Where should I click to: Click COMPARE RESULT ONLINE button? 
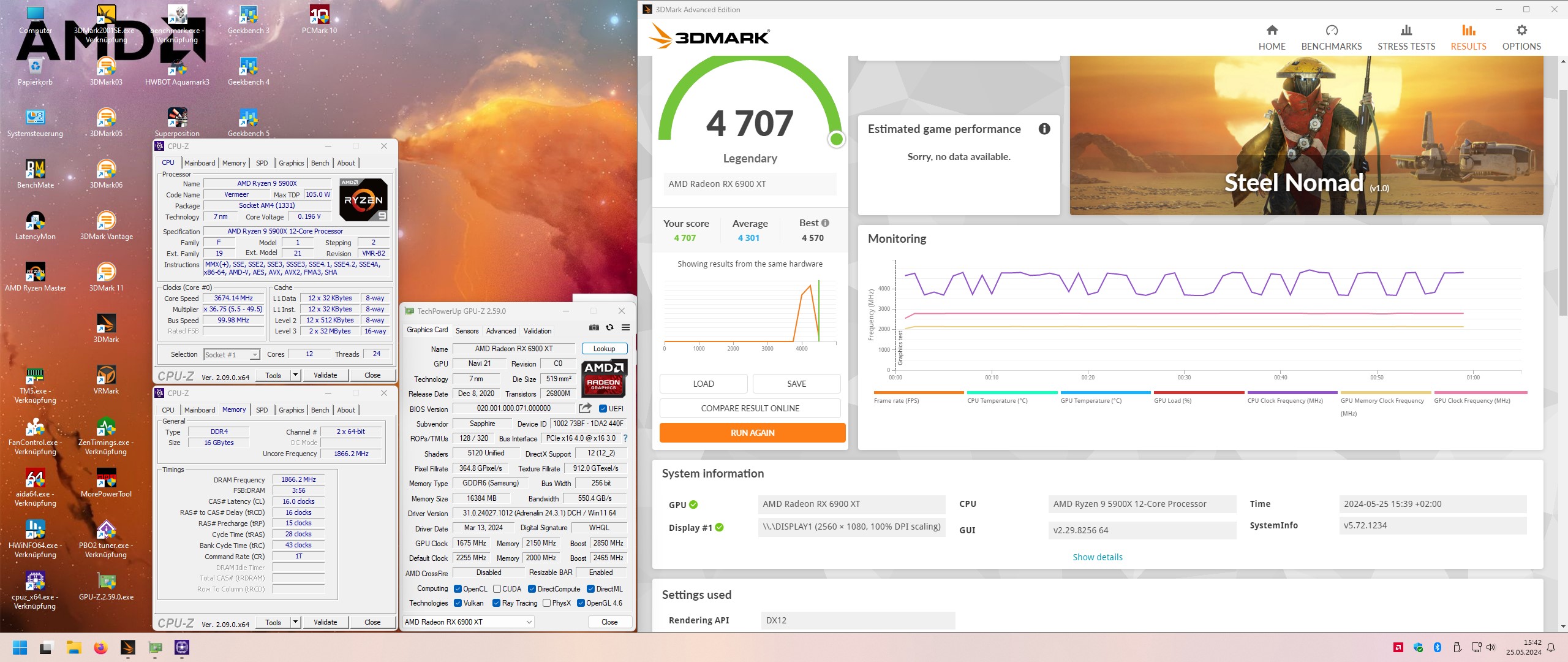750,408
